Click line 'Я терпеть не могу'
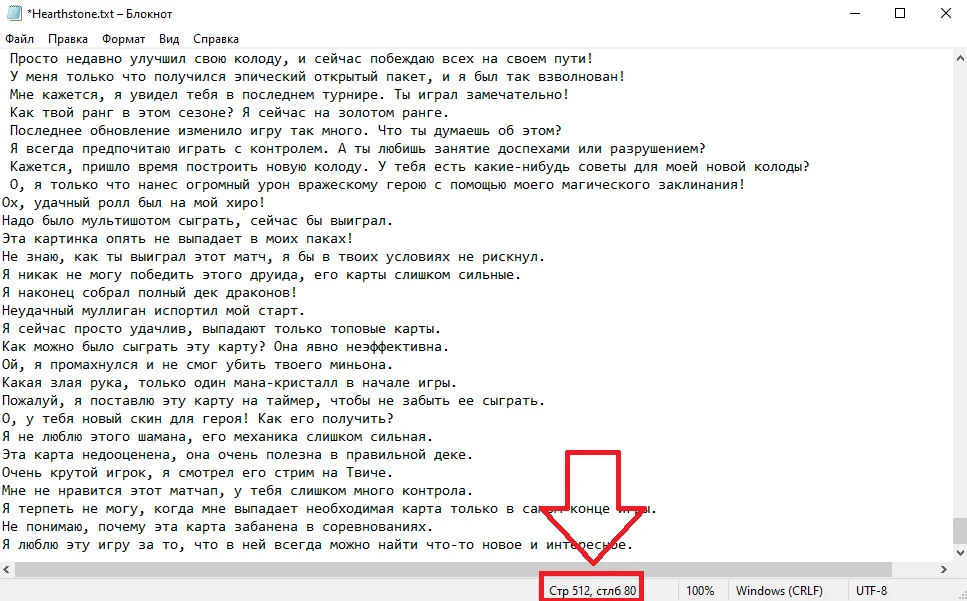 pos(329,509)
